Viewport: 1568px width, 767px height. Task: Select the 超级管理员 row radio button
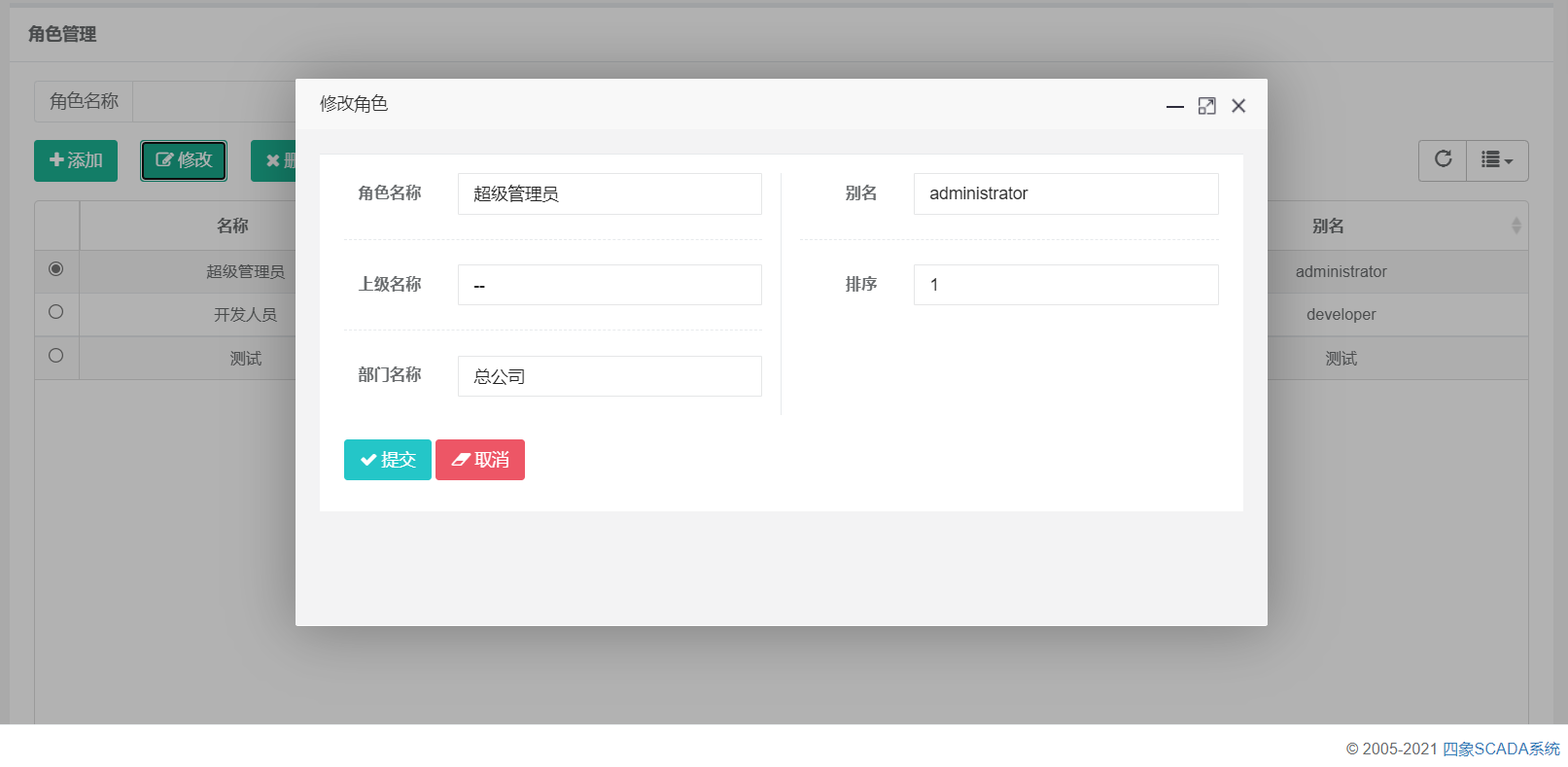56,269
